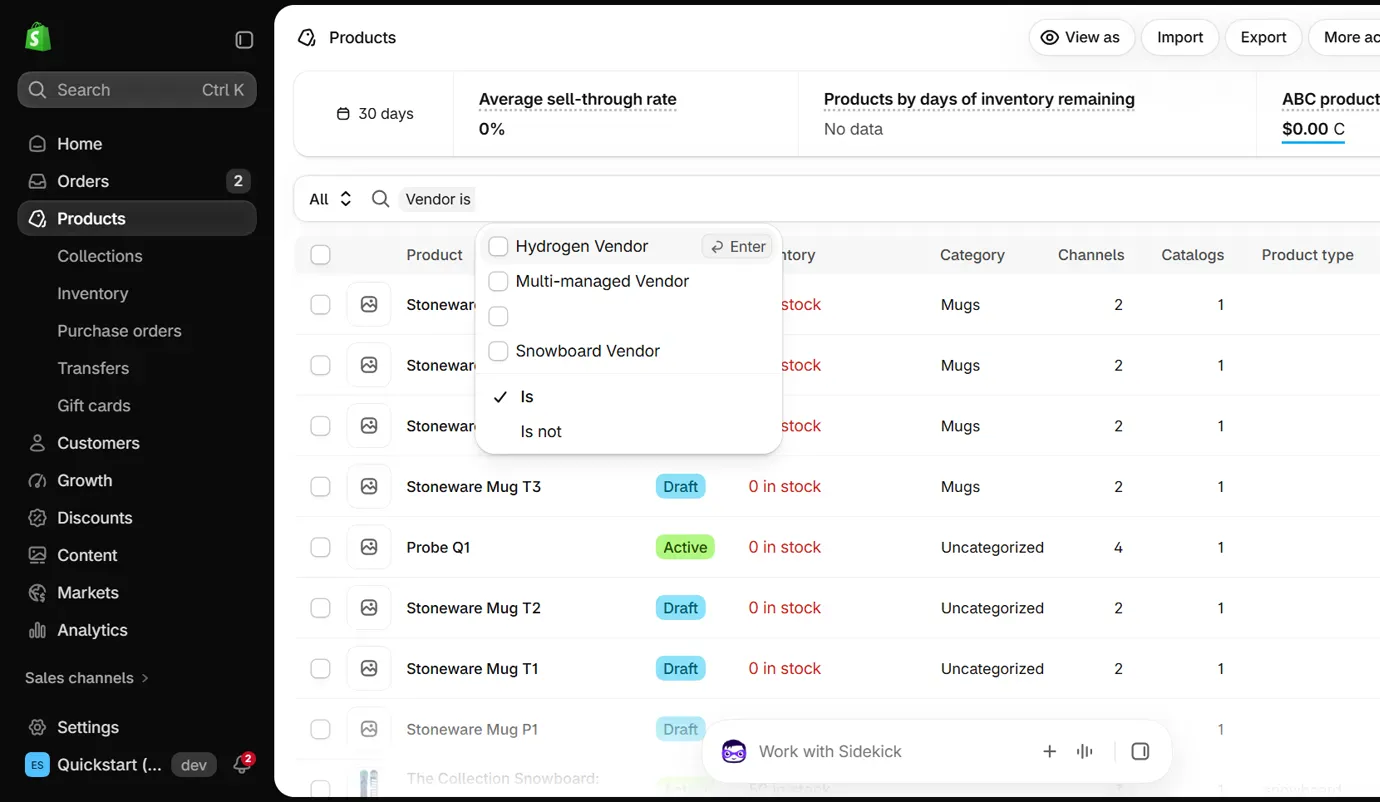Start voice input in Sidekick bar

click(x=1085, y=752)
